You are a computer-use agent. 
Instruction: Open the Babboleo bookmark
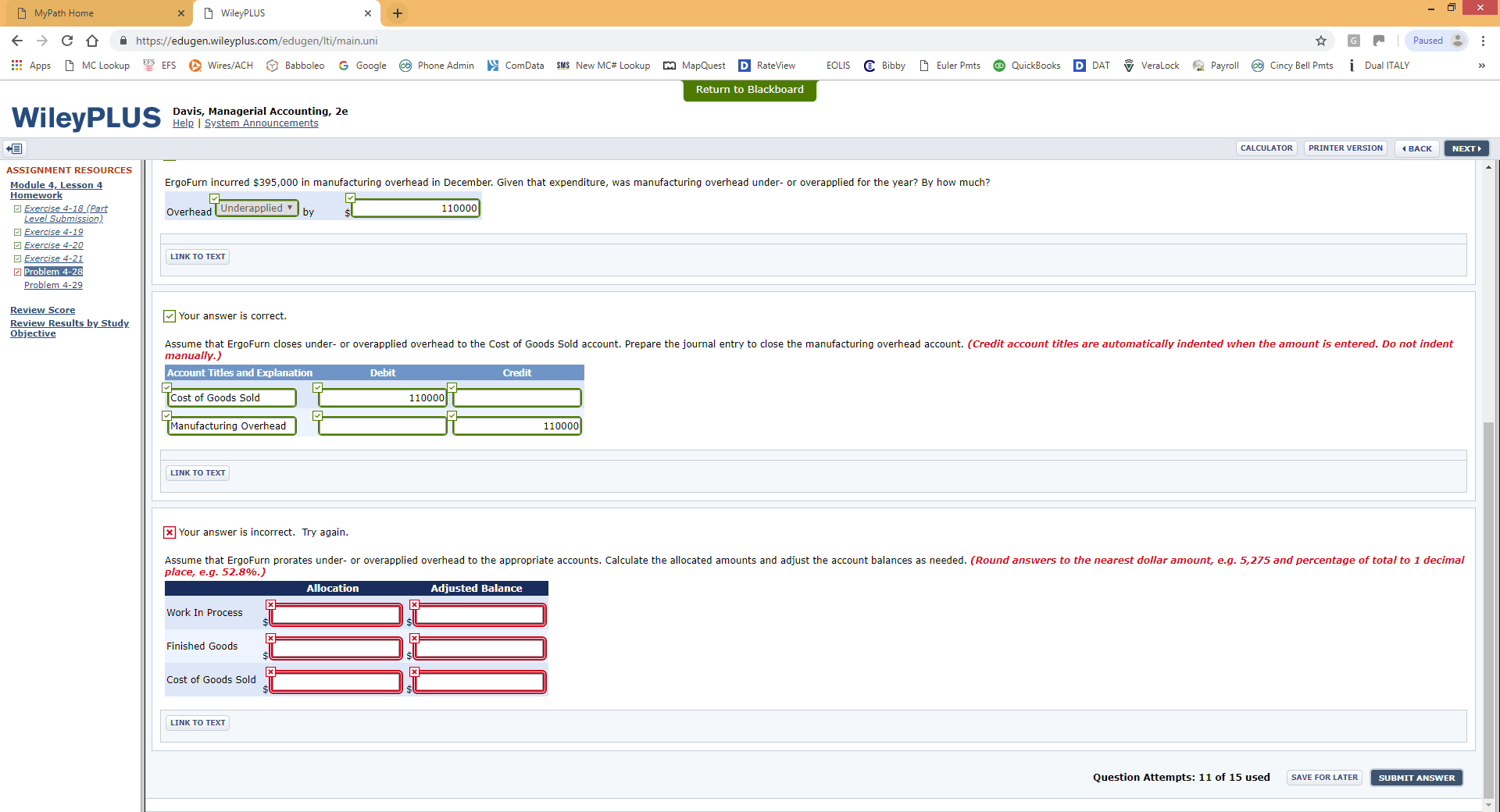point(295,66)
